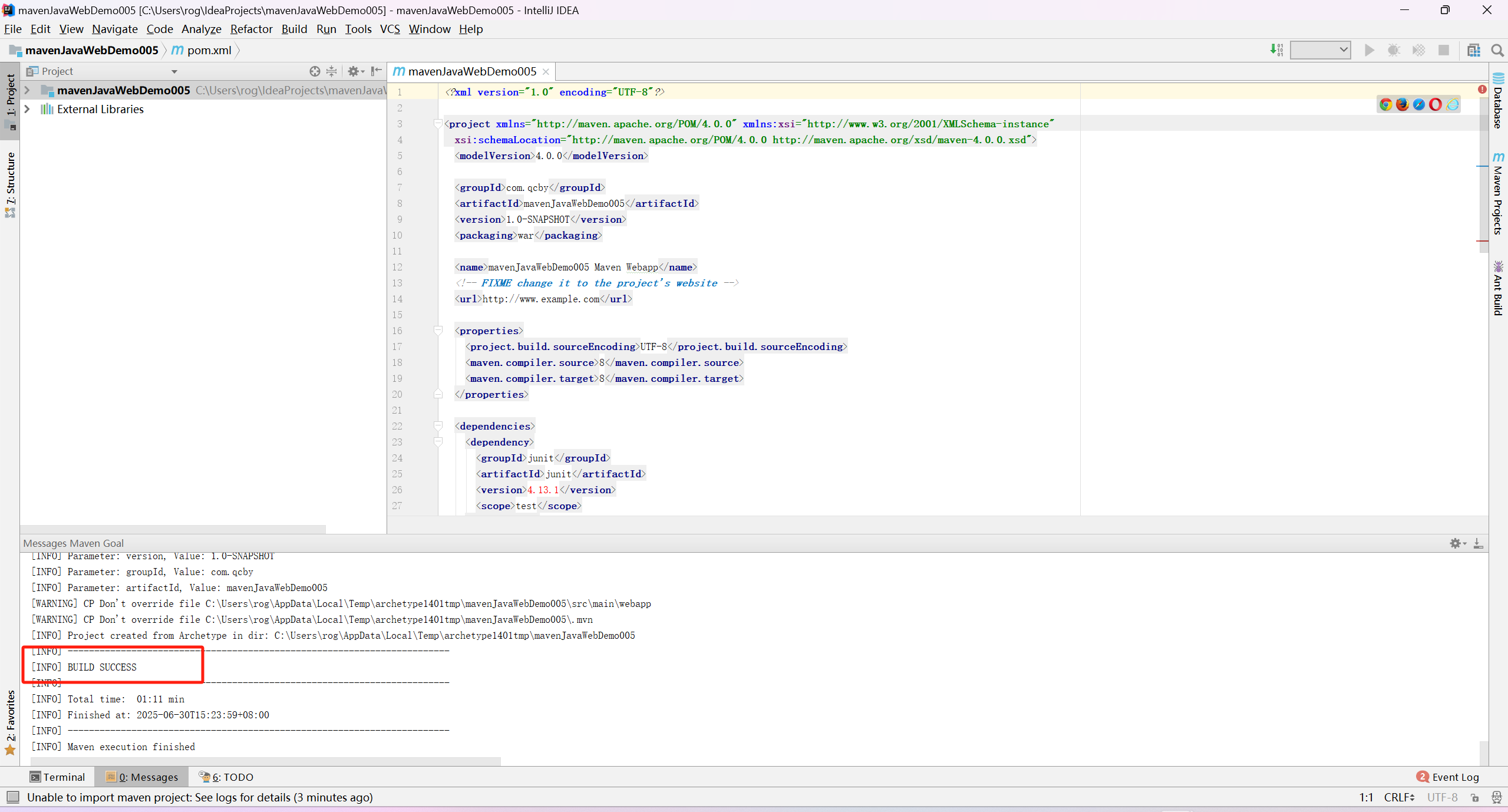Click Scroll from Source crosshair icon
The width and height of the screenshot is (1508, 812).
pos(315,71)
